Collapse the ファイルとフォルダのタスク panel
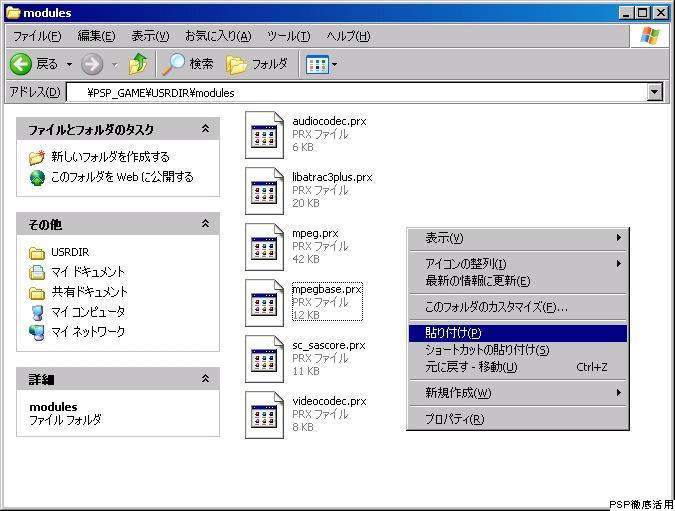Viewport: 675px width, 511px height. point(206,129)
